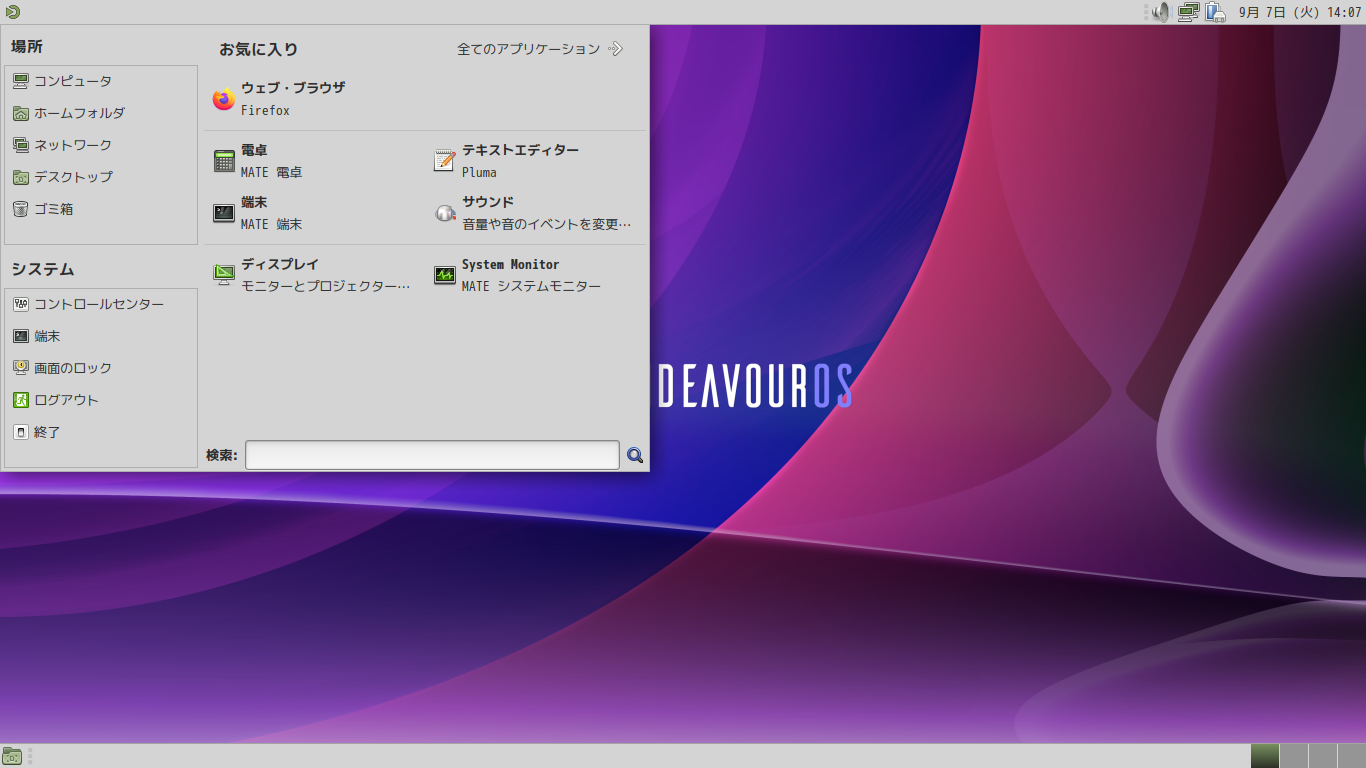The image size is (1366, 768).
Task: Switch to the fourth workspace
Action: click(x=1352, y=756)
